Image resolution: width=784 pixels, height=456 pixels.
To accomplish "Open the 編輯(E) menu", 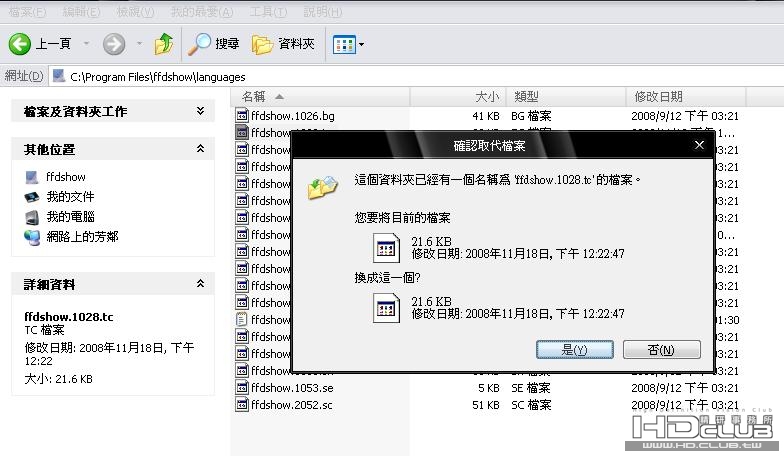I will pos(81,12).
